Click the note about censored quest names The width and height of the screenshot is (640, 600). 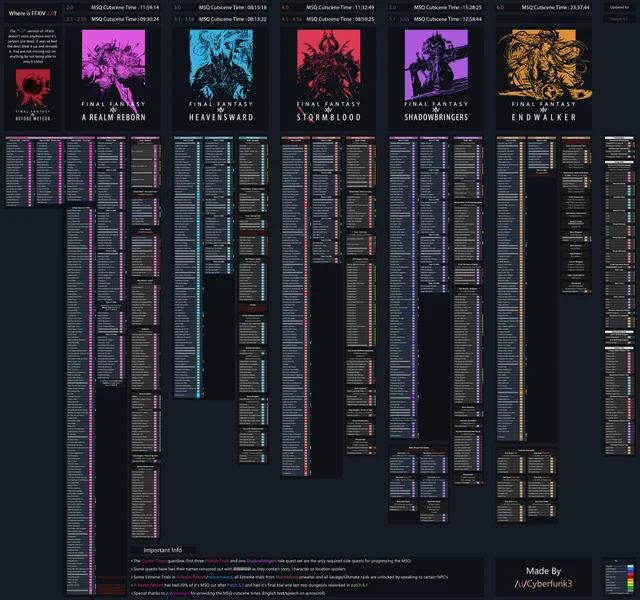(239, 569)
